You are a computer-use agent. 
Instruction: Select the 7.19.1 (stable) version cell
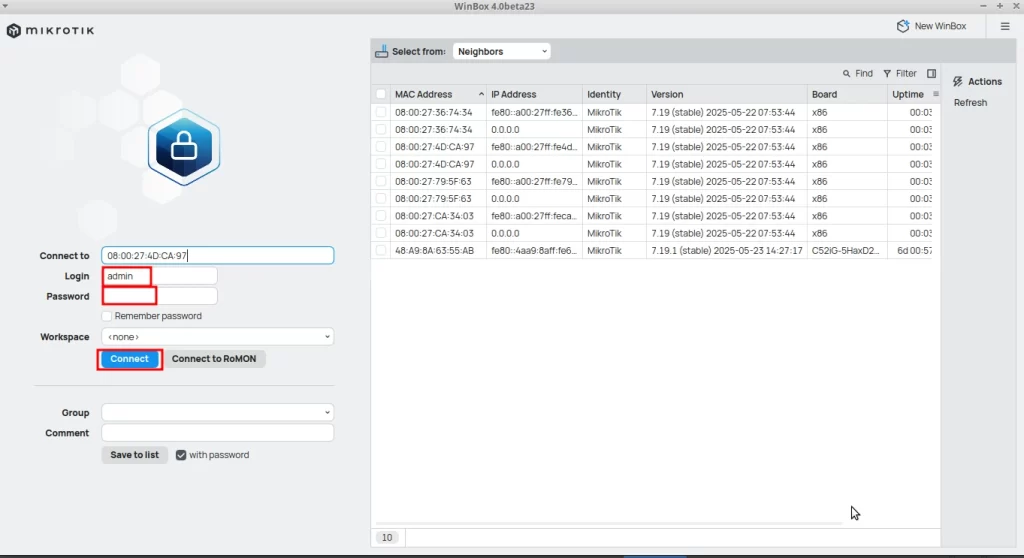[x=727, y=250]
